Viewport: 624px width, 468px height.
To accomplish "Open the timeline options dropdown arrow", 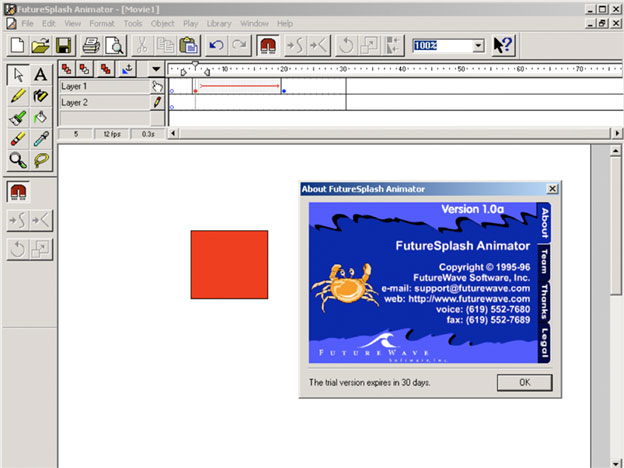I will tap(156, 69).
